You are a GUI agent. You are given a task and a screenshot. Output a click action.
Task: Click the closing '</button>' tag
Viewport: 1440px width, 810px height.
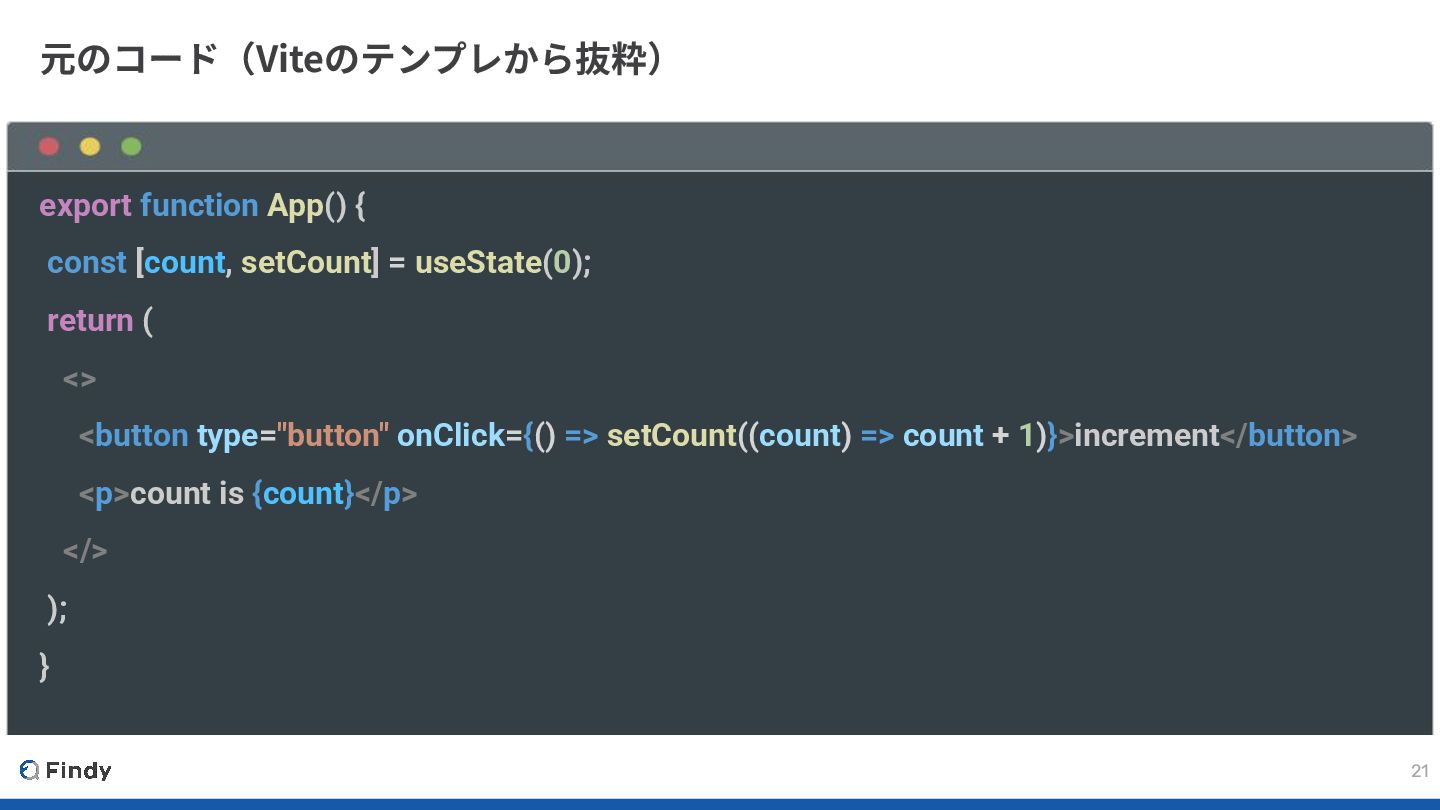coord(1289,436)
